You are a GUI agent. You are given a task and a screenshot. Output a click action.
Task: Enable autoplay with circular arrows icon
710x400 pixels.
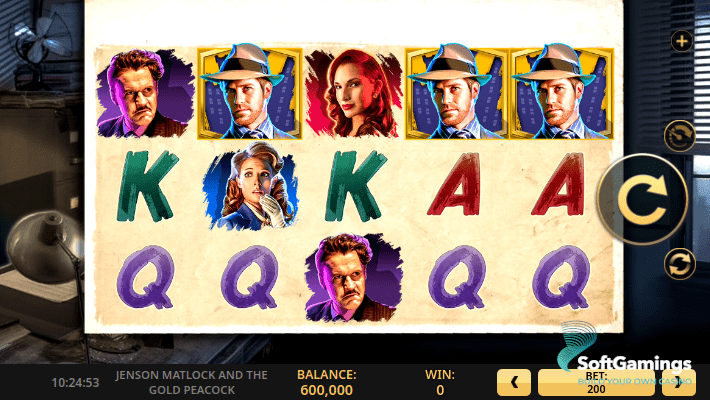[680, 264]
